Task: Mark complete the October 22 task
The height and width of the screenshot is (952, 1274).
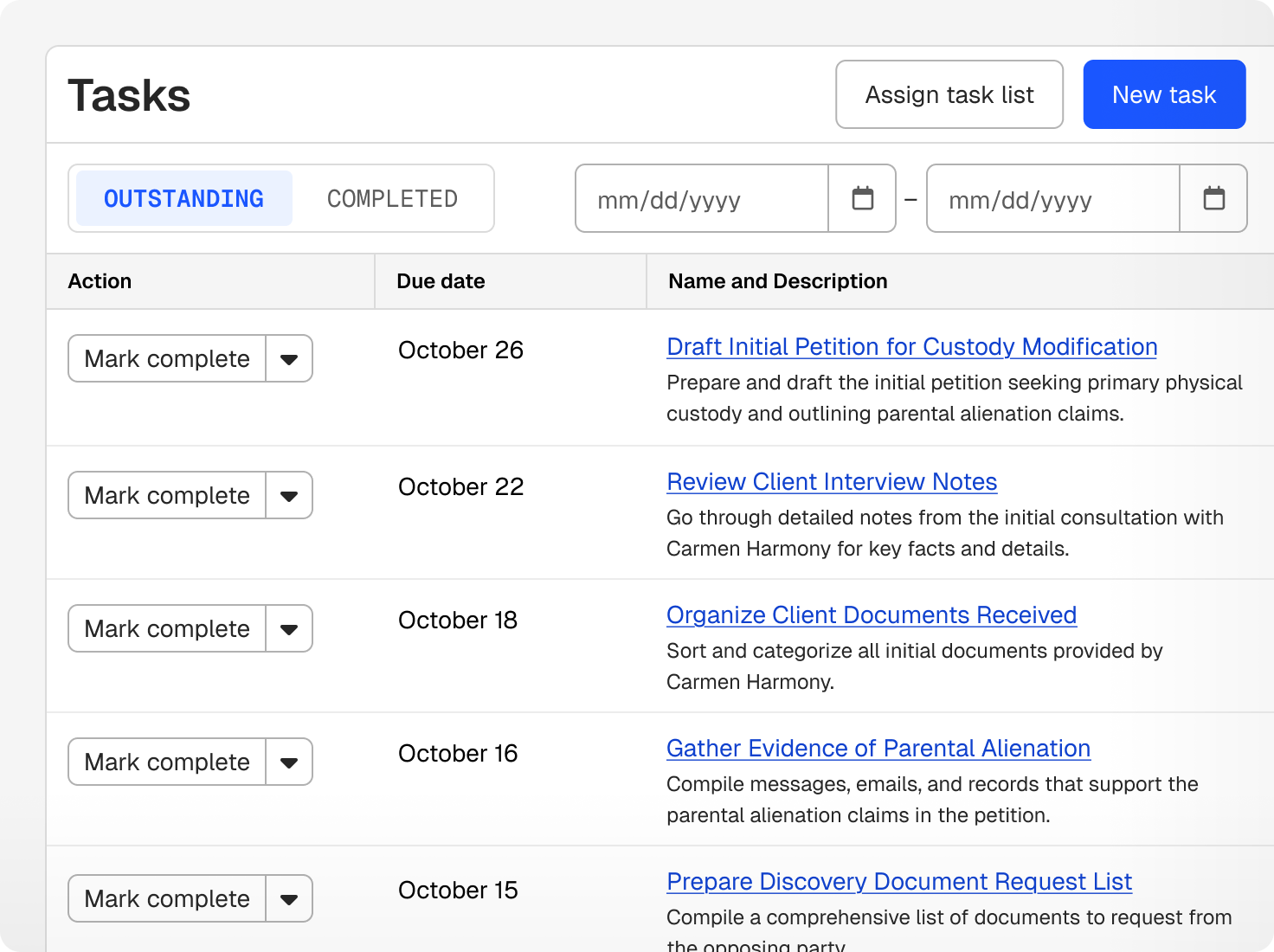Action: [x=167, y=495]
